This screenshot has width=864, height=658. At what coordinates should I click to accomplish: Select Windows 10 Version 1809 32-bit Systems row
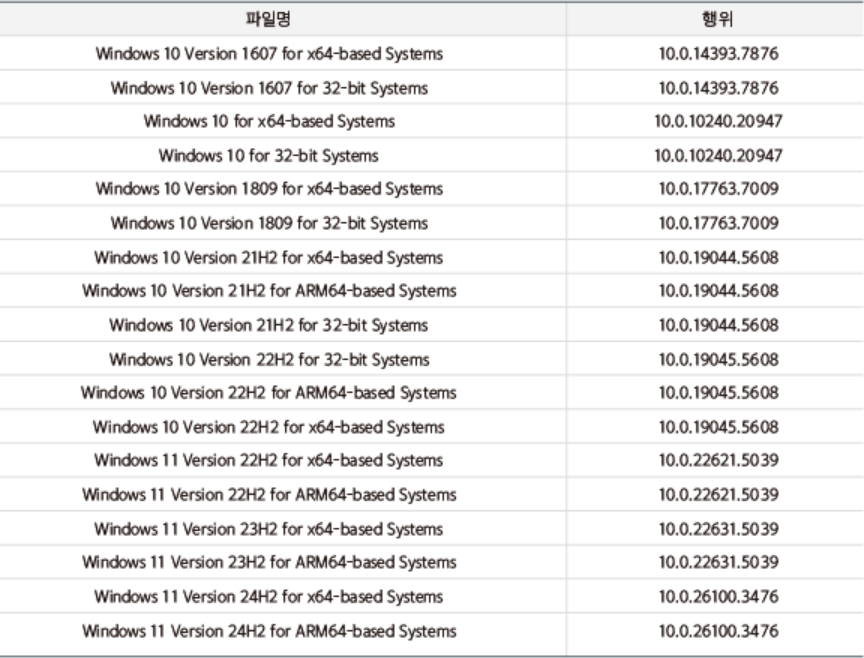point(269,223)
